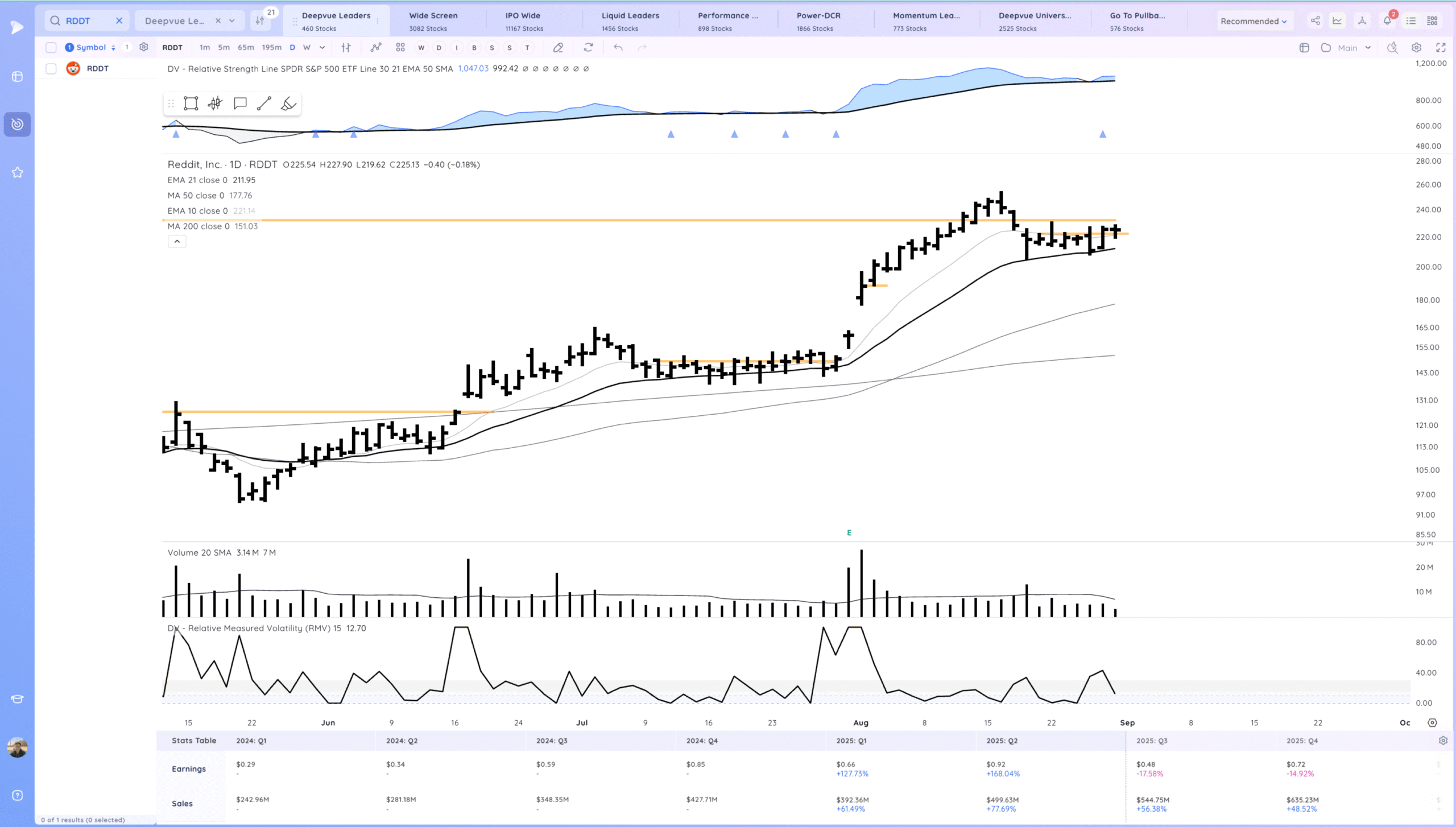The width and height of the screenshot is (1456, 827).
Task: Click the earnings E marker on chart
Action: pyautogui.click(x=849, y=532)
